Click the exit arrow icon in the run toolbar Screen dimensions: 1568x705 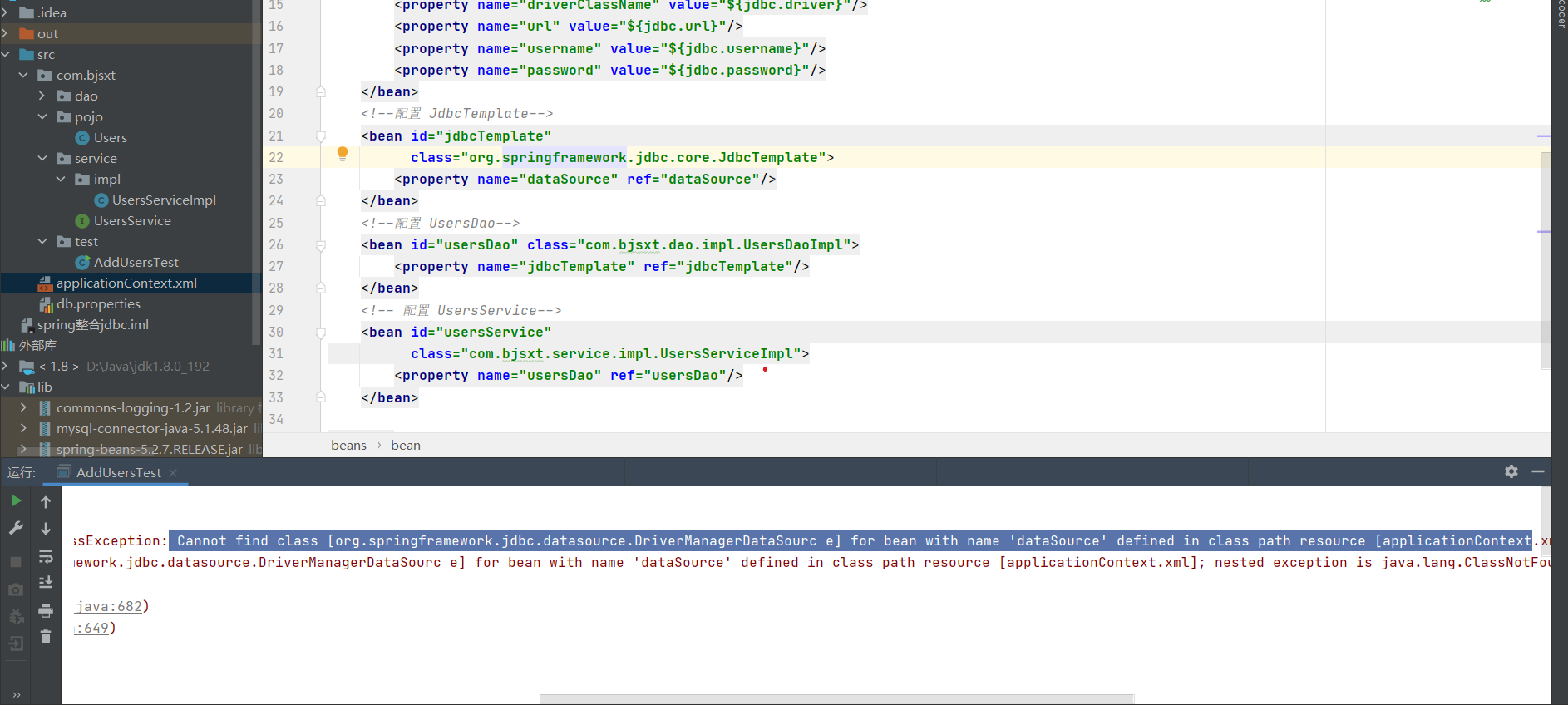(16, 643)
